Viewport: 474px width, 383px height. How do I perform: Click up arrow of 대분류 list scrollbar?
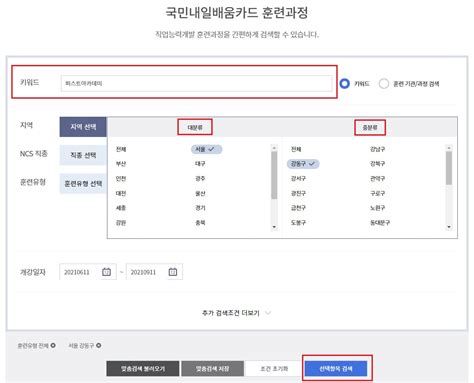pos(274,148)
